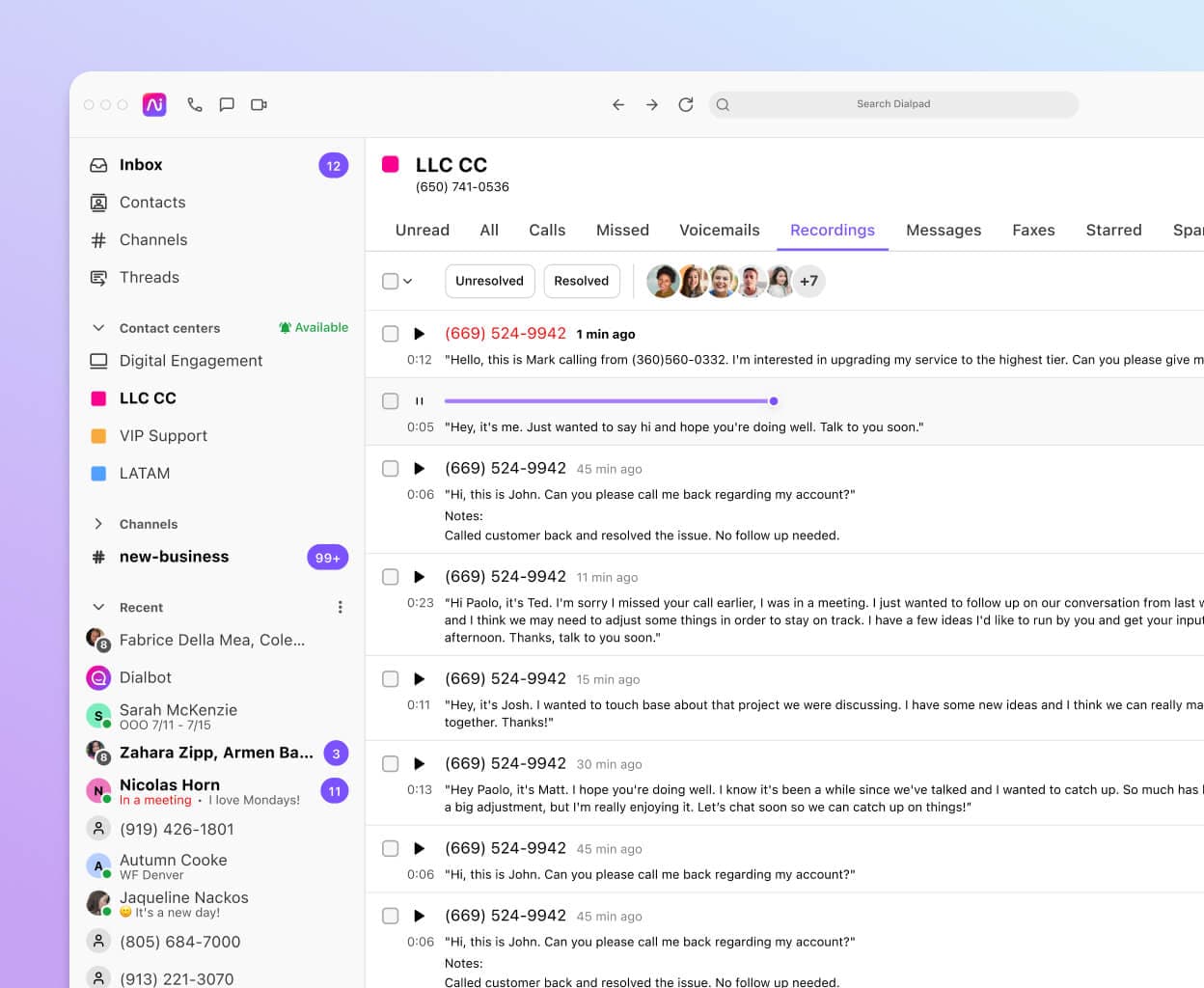This screenshot has width=1204, height=988.
Task: Check the box for the 11 min ago recording
Action: [391, 577]
